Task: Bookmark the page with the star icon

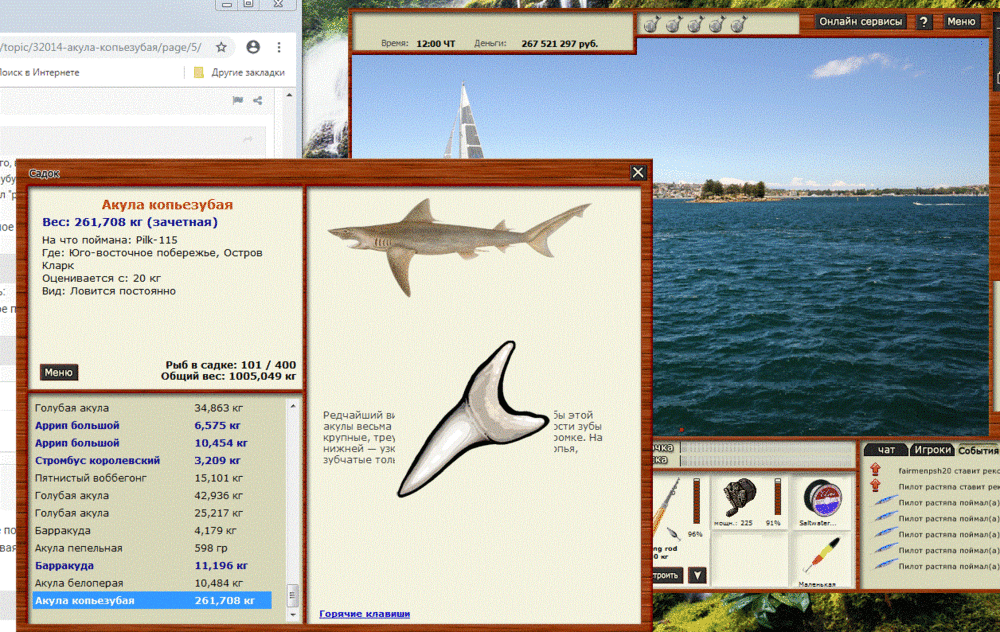Action: pos(222,47)
